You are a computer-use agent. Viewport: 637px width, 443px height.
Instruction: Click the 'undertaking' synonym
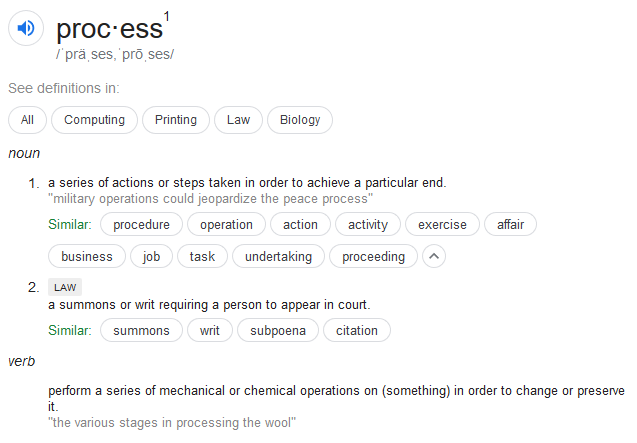(278, 257)
